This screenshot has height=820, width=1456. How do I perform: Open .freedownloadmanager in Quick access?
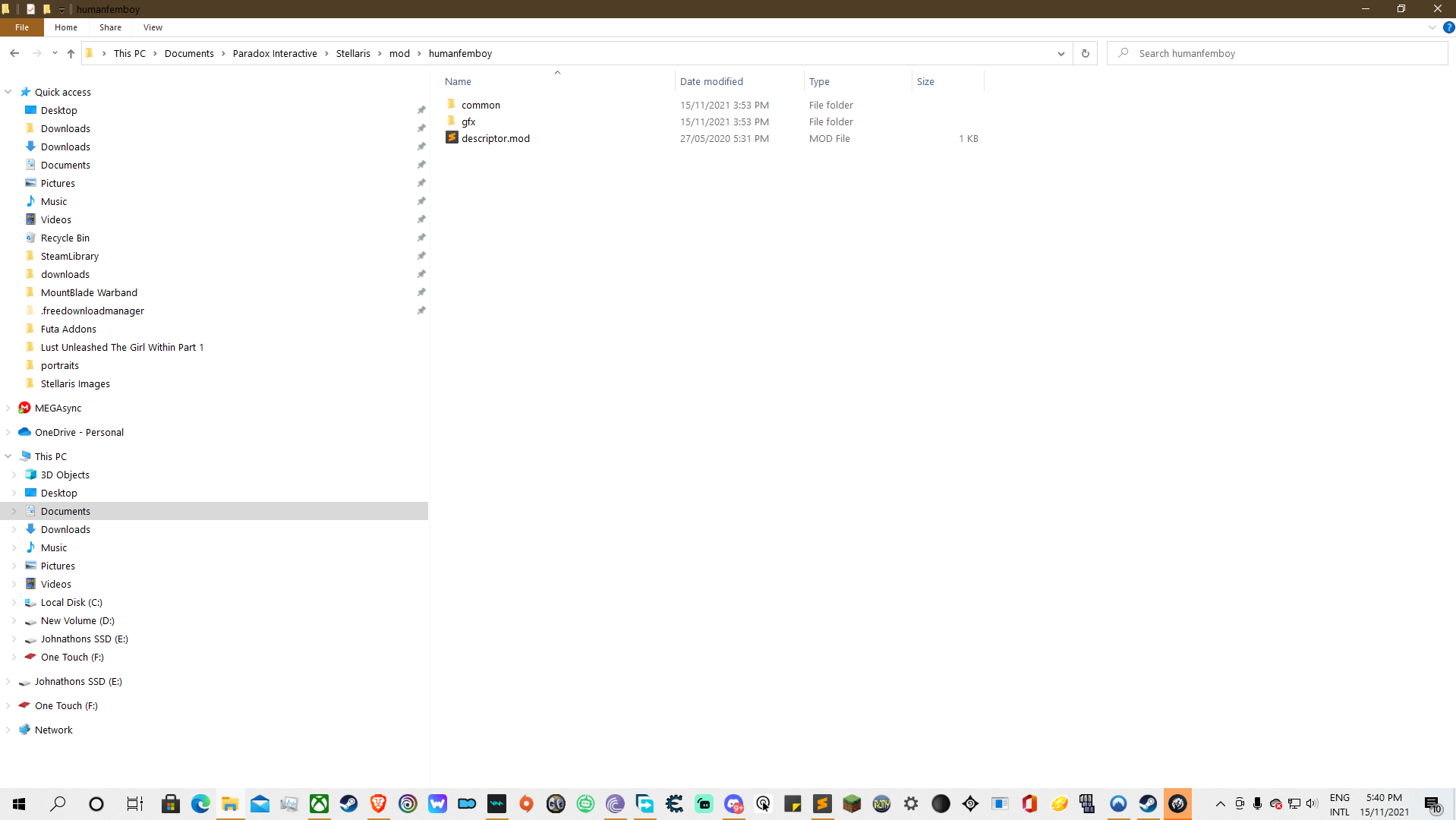point(93,311)
